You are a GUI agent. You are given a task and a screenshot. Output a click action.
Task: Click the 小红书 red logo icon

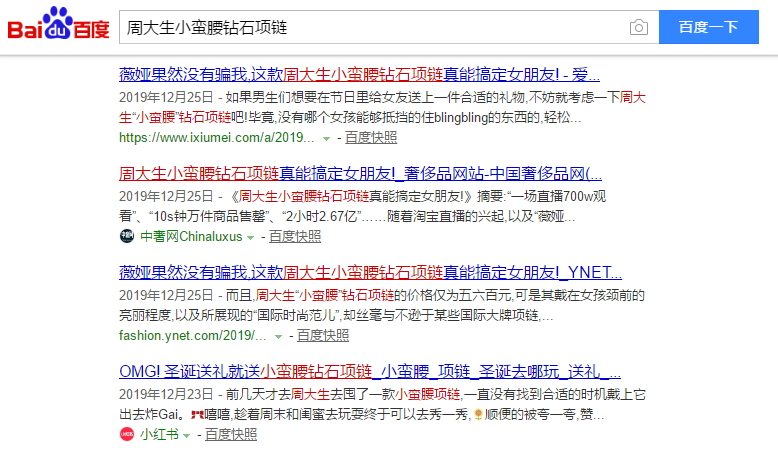click(x=127, y=434)
